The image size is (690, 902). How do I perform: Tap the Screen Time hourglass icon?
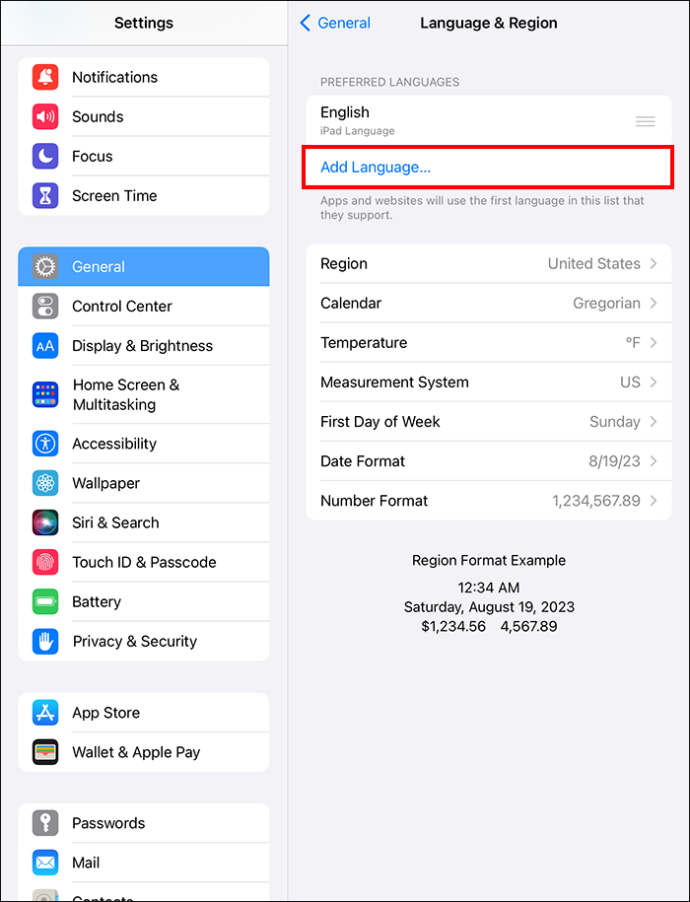click(x=45, y=196)
